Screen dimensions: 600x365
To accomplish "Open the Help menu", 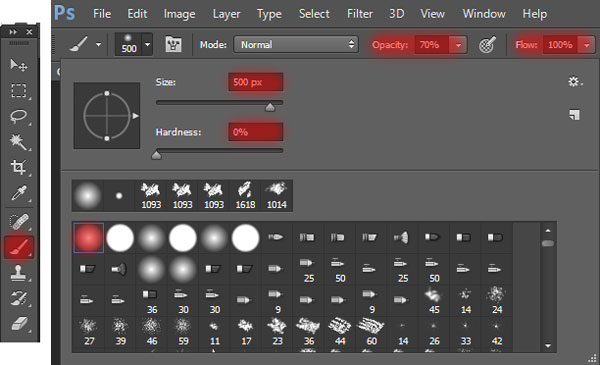I will (x=535, y=14).
